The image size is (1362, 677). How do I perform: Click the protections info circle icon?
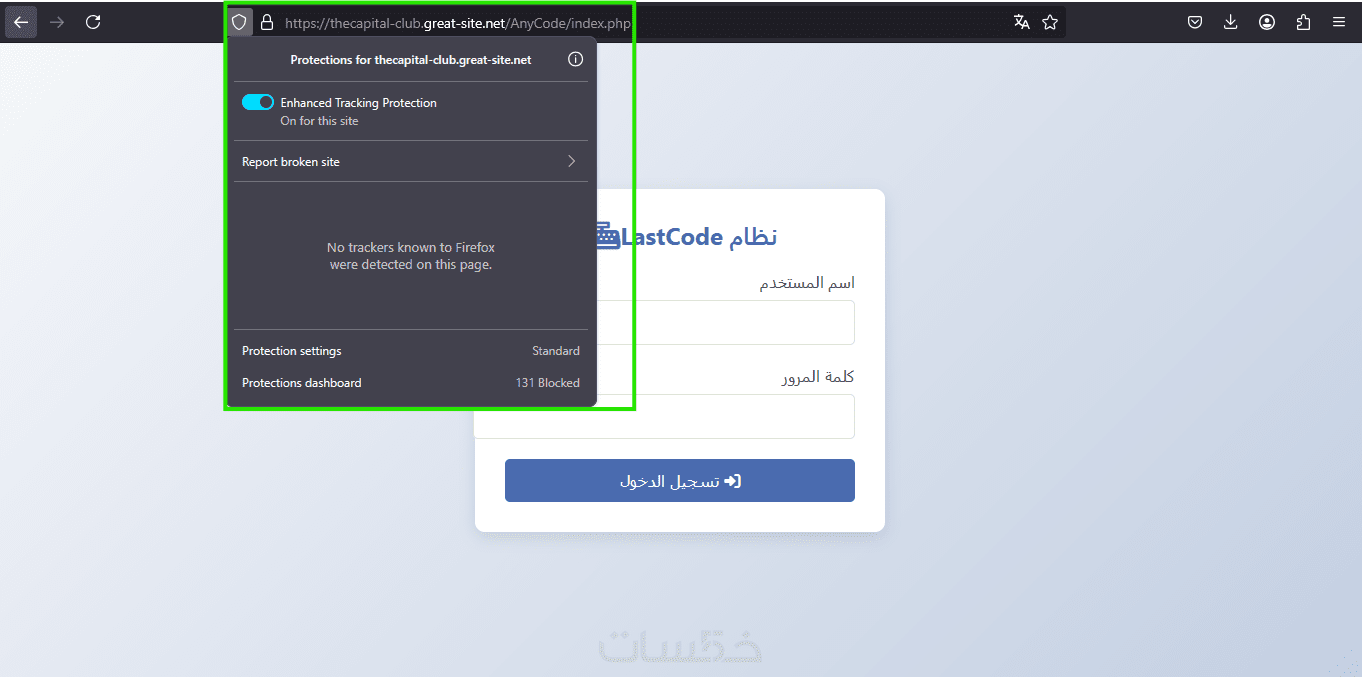pyautogui.click(x=575, y=59)
